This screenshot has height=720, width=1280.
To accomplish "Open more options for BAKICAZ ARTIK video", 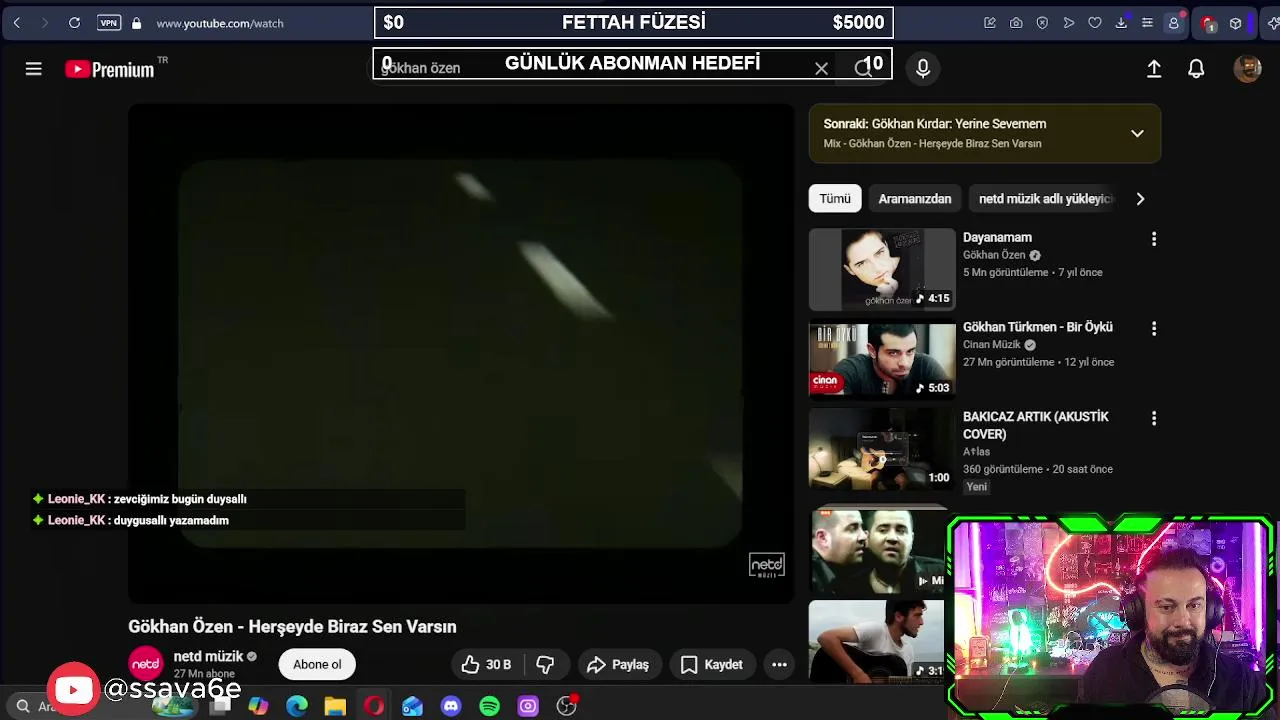I will [1154, 418].
